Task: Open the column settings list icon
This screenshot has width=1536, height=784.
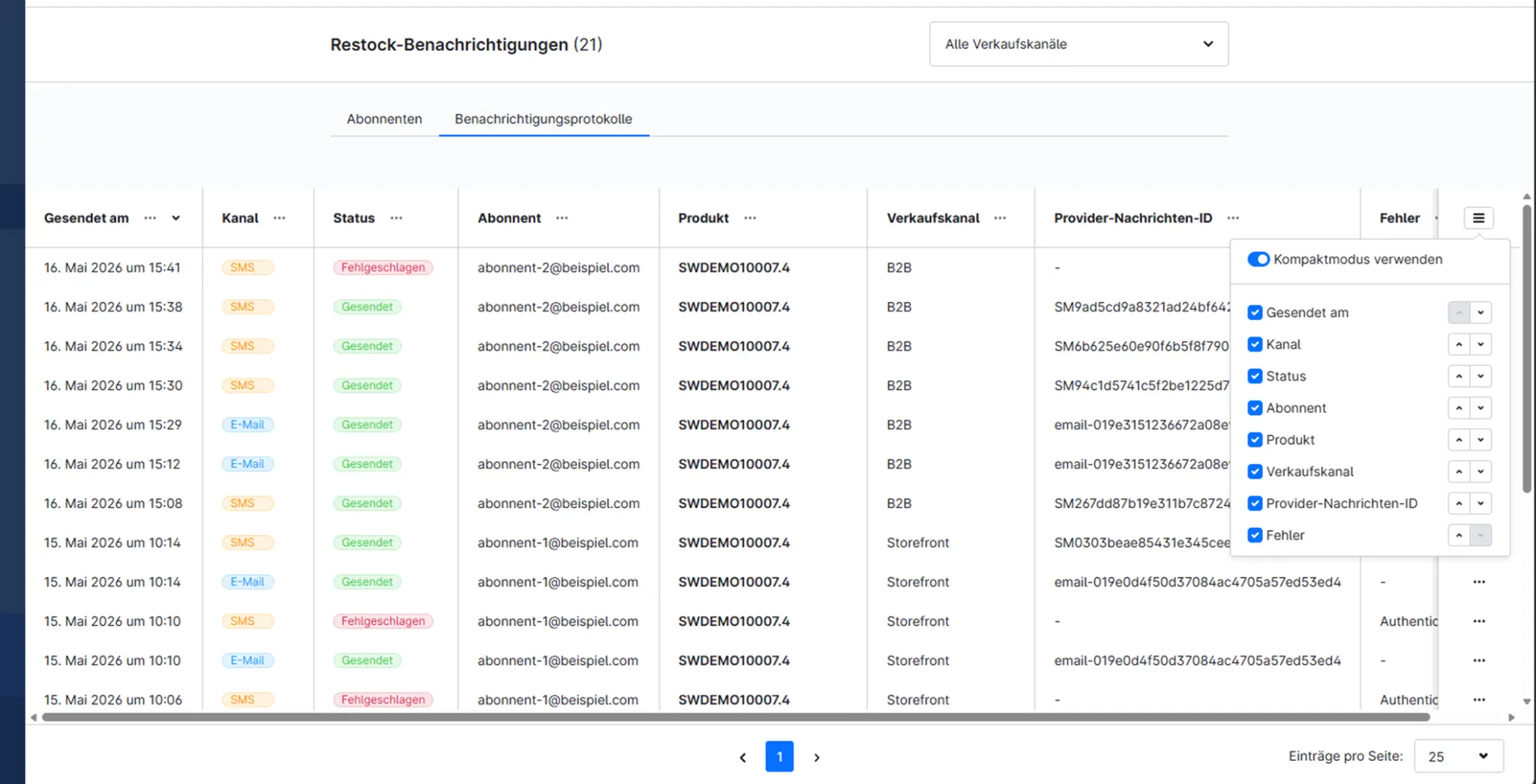Action: pyautogui.click(x=1478, y=218)
